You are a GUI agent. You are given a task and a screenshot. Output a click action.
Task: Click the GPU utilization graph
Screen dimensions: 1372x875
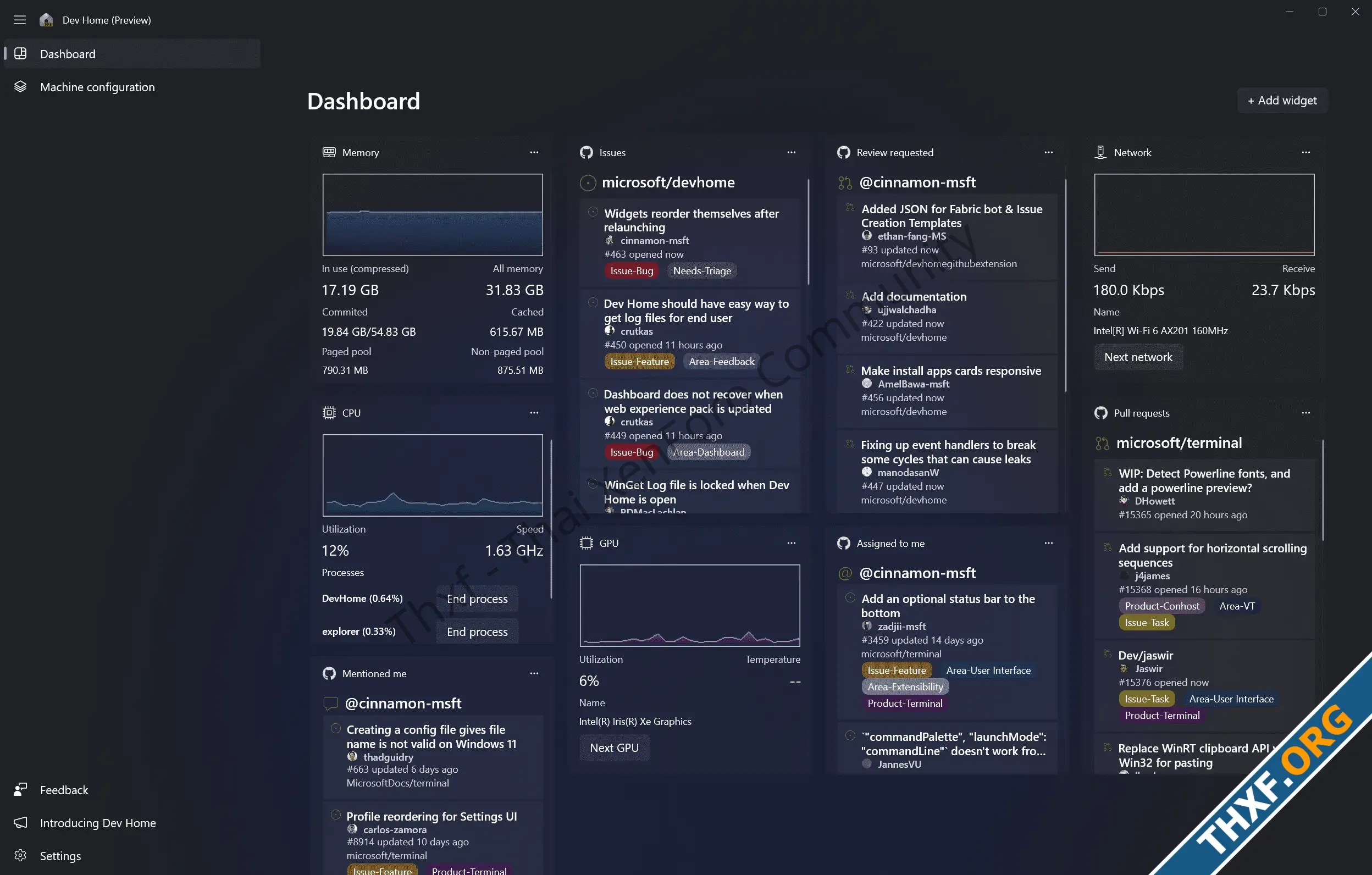[689, 606]
